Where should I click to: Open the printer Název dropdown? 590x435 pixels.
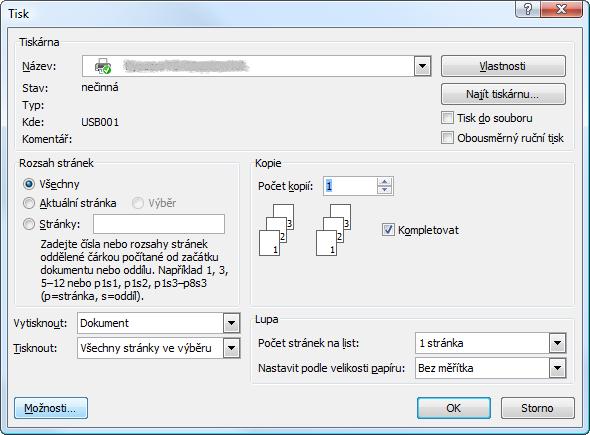pos(423,66)
